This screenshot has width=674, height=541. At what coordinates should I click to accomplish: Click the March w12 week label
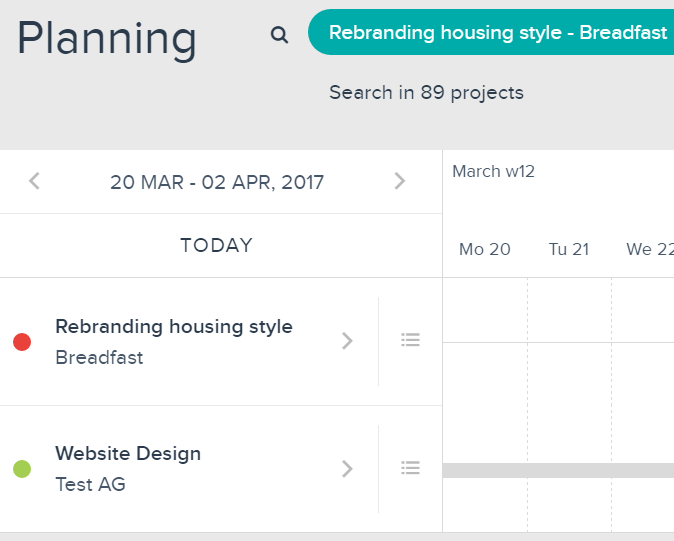click(x=493, y=171)
